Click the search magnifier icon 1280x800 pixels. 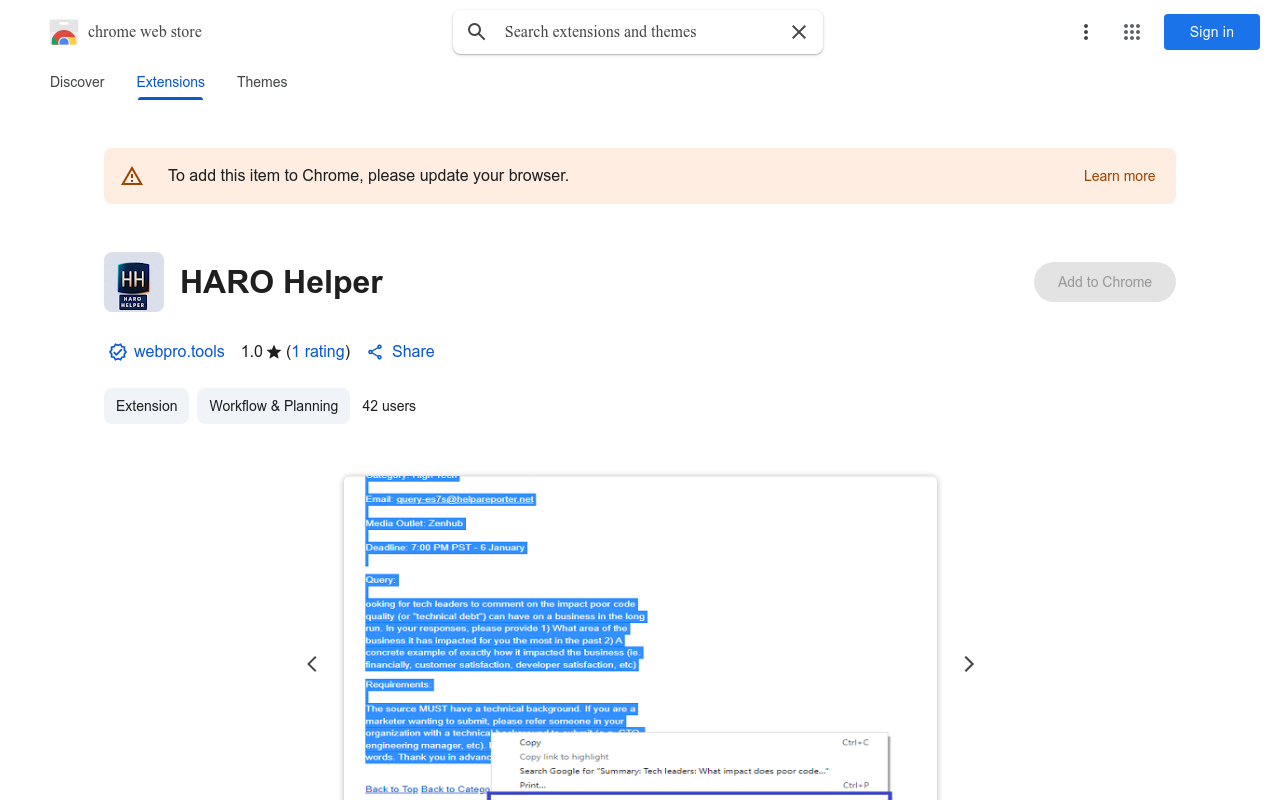pos(477,32)
